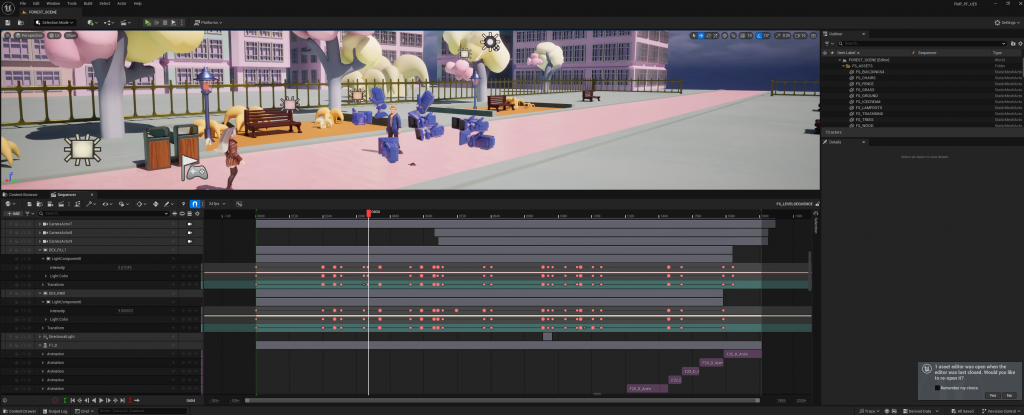This screenshot has width=1024, height=415.
Task: Click the Unreal Engine logo icon
Action: click(8, 6)
